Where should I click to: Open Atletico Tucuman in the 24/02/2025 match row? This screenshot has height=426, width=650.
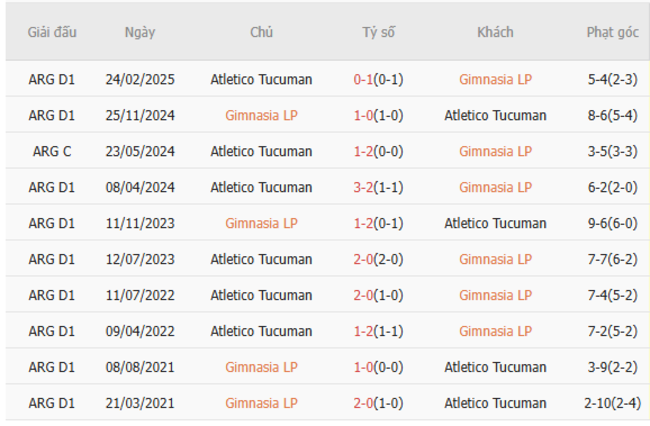(261, 79)
